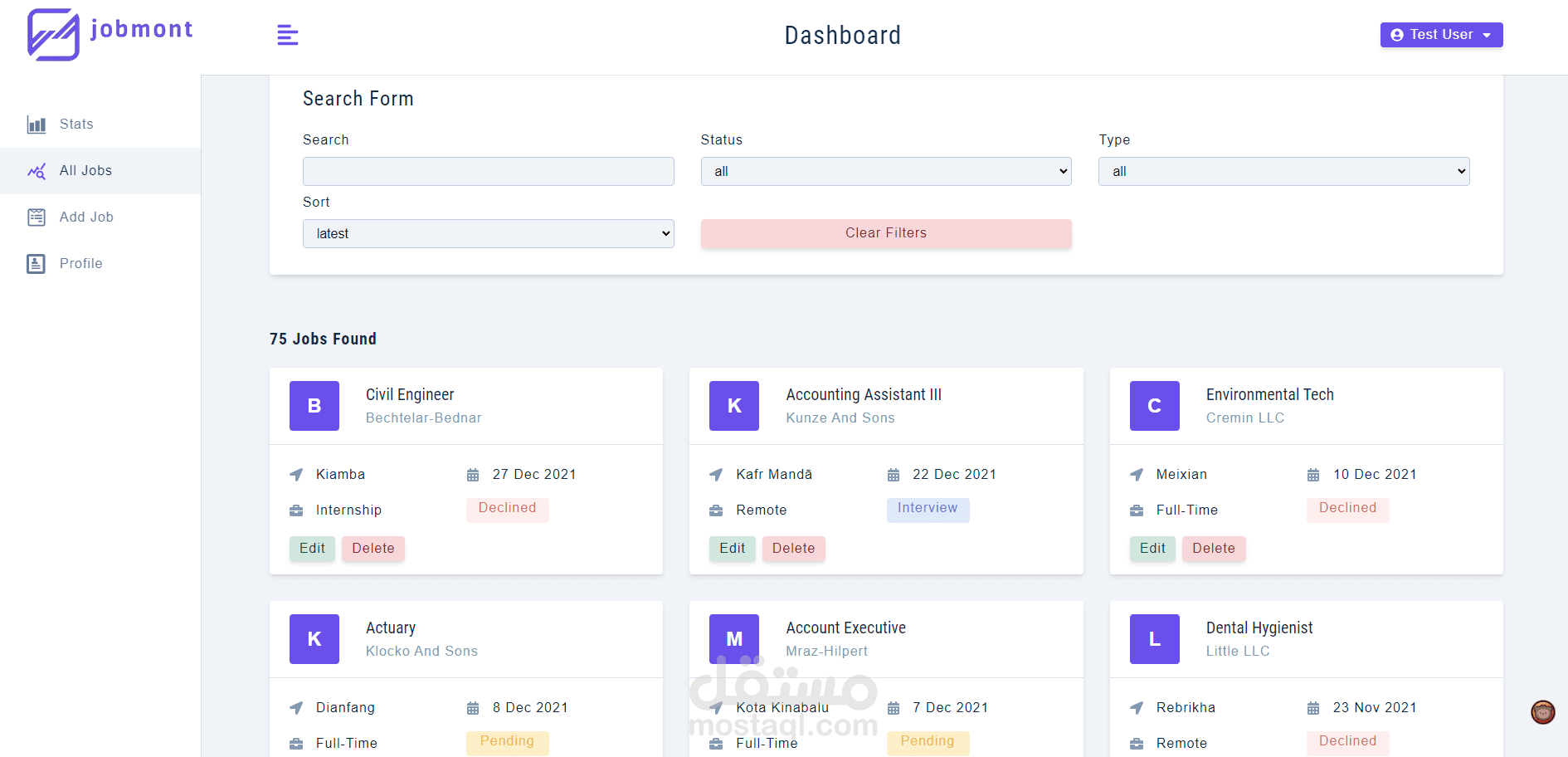Click the 'Klocko And Sons' company name
The height and width of the screenshot is (757, 1568).
(421, 652)
